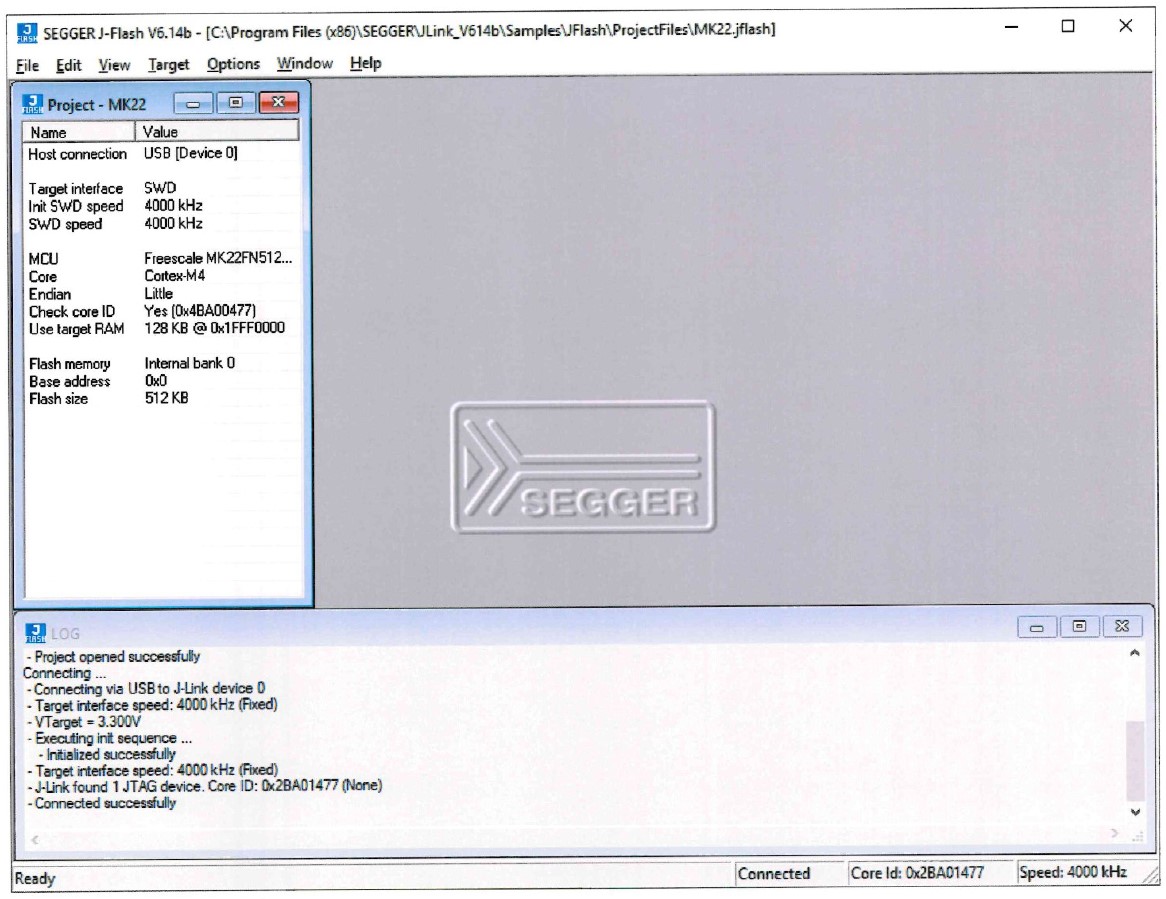Click the SWD target interface value
The width and height of the screenshot is (1166, 899).
tap(160, 188)
